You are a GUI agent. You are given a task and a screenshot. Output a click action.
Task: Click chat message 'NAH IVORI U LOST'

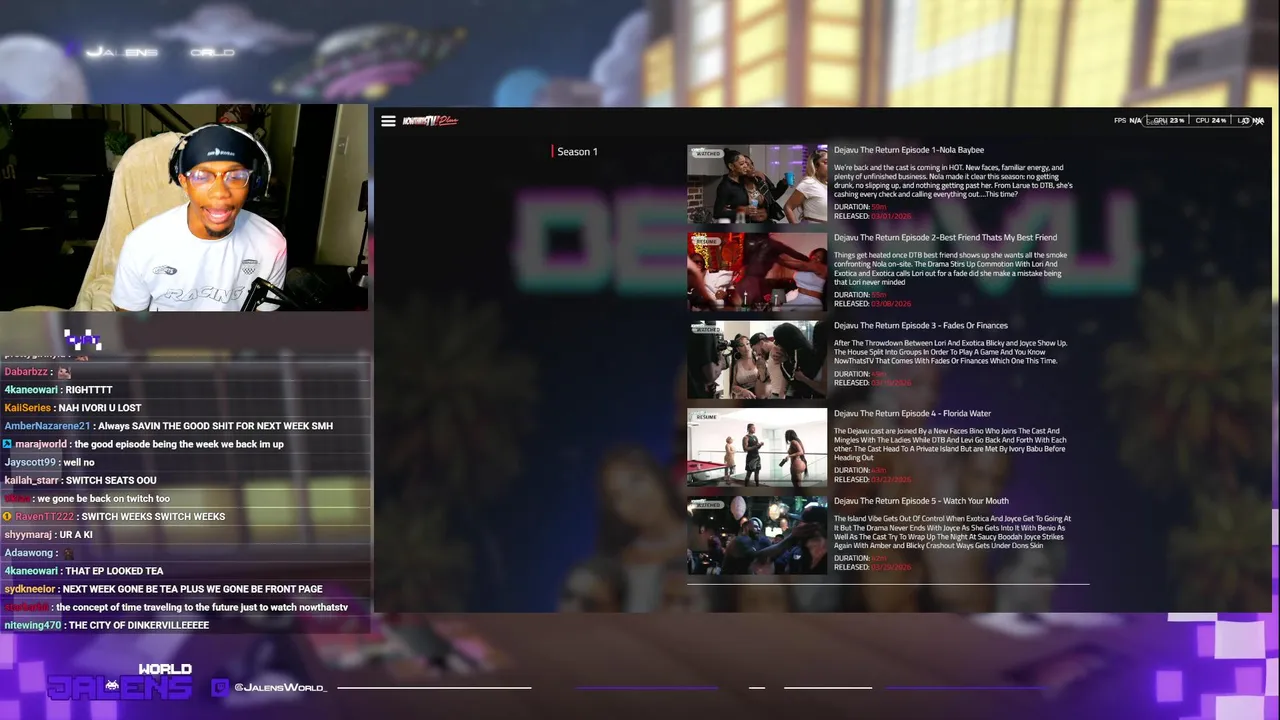(x=99, y=408)
